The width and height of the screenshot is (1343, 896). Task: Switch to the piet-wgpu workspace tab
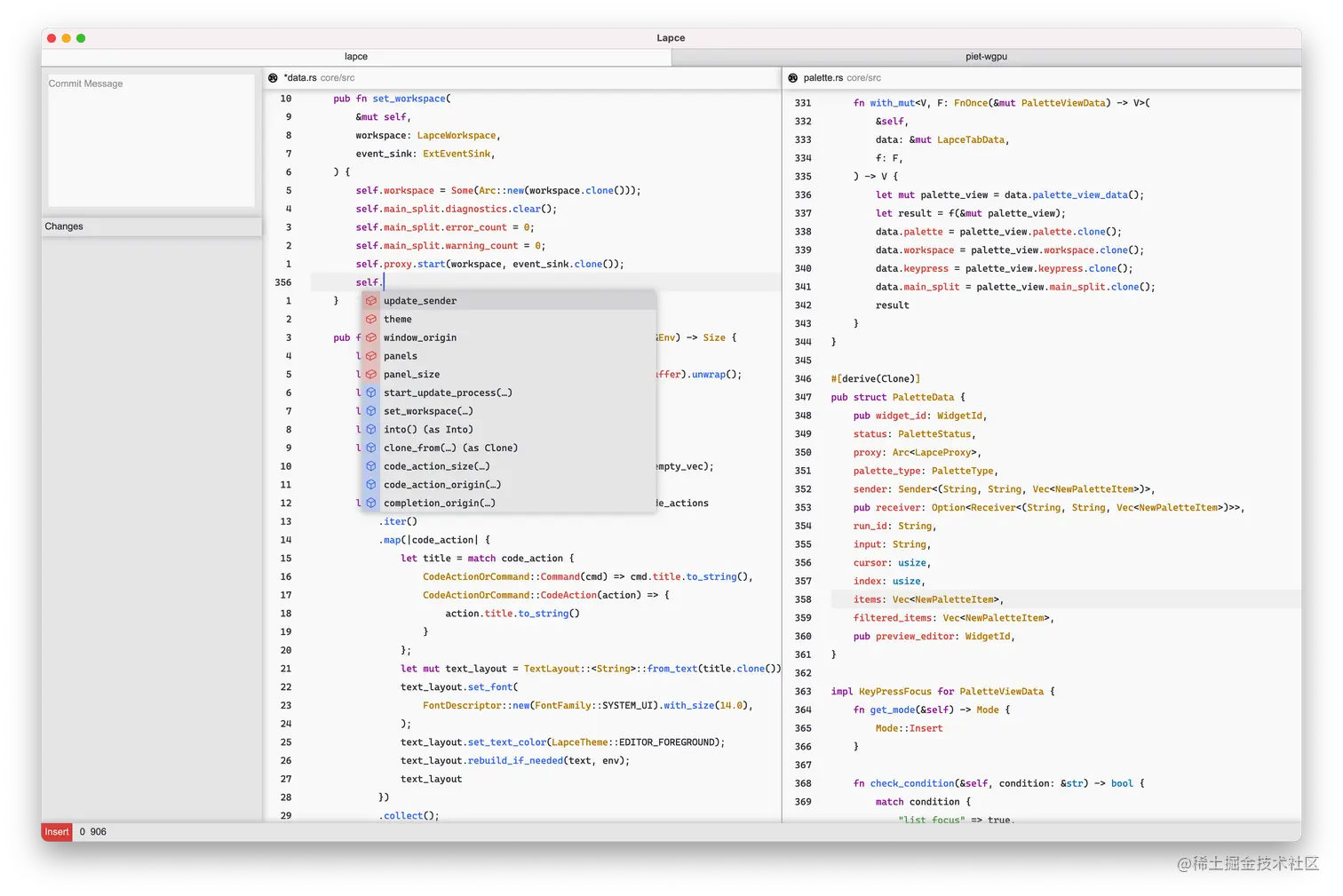tap(986, 57)
